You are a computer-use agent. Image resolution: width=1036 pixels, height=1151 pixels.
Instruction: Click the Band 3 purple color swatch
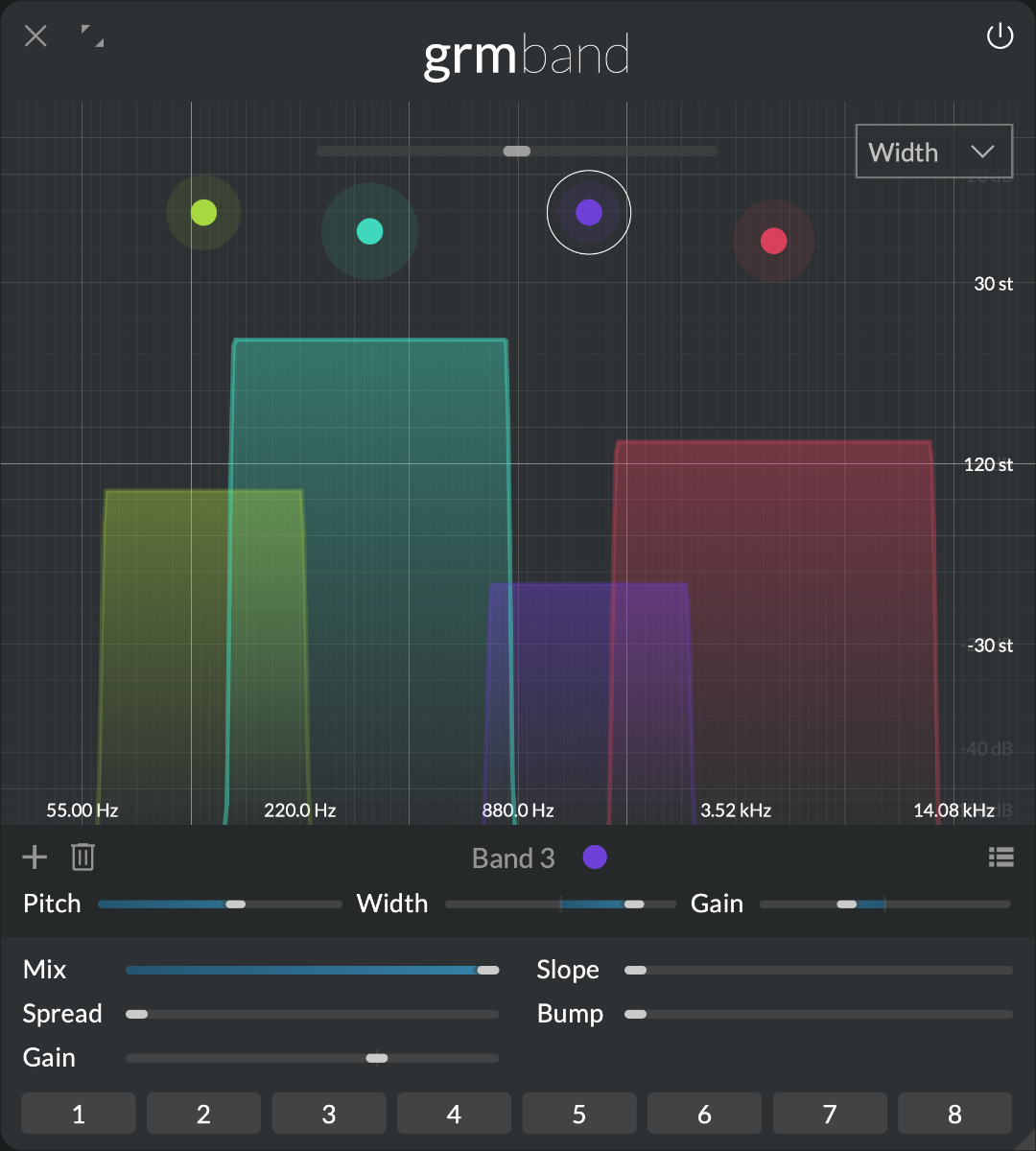click(x=595, y=857)
